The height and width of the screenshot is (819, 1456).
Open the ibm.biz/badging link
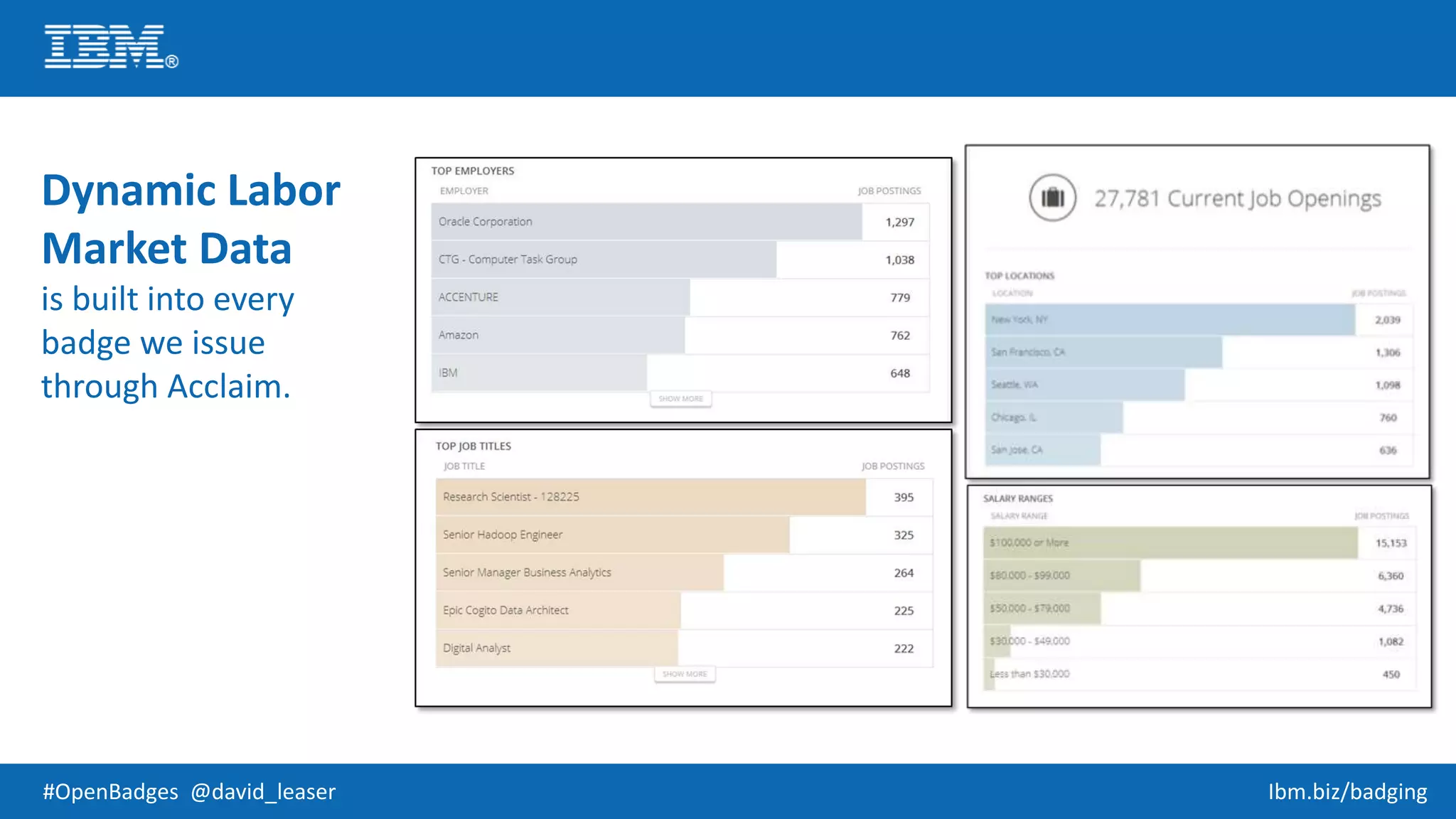coord(1347,791)
